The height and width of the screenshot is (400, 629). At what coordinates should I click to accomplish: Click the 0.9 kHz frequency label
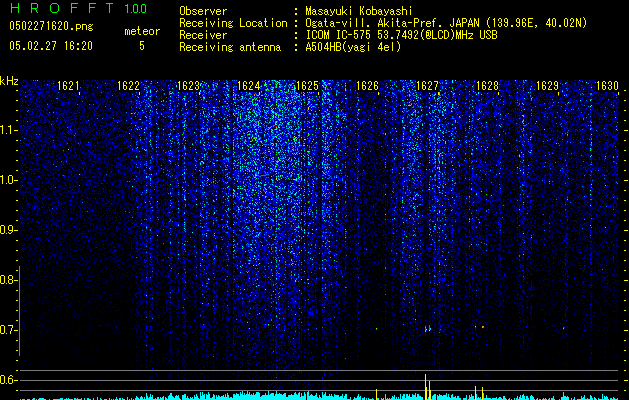8,230
